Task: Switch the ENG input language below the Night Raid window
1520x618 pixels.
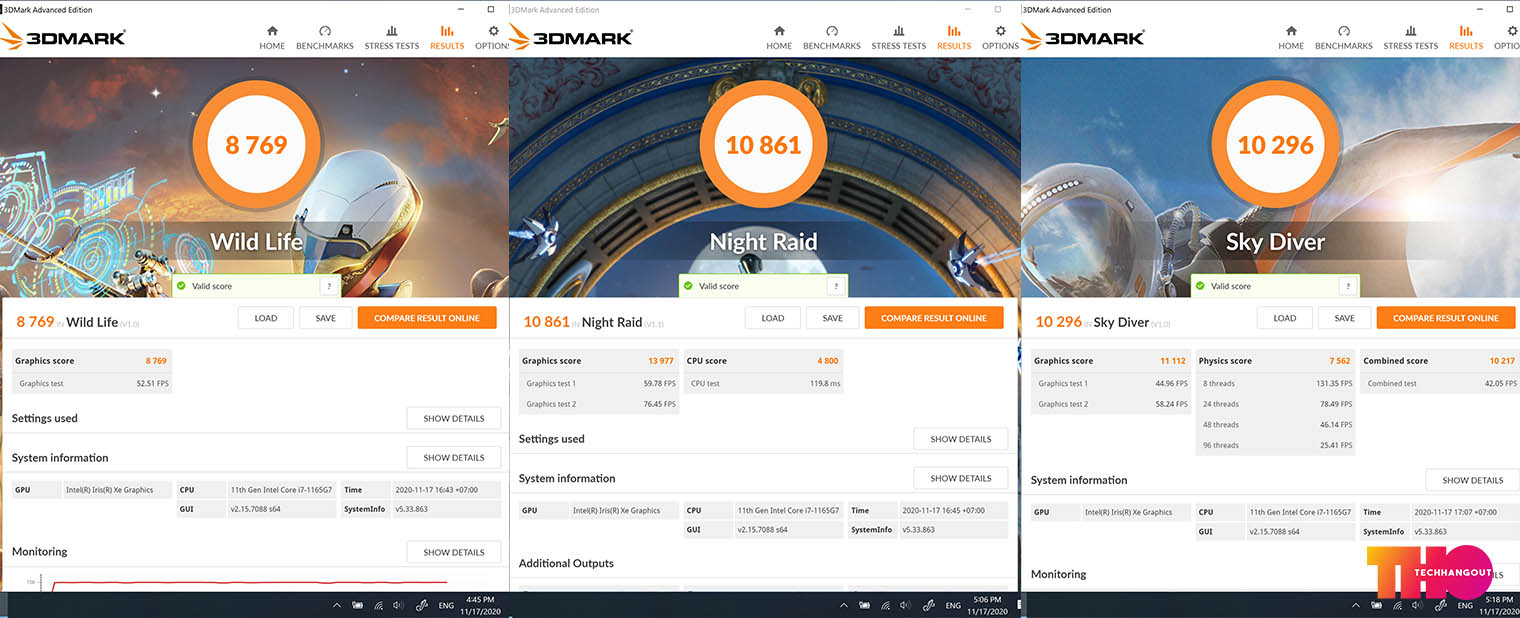Action: tap(954, 605)
